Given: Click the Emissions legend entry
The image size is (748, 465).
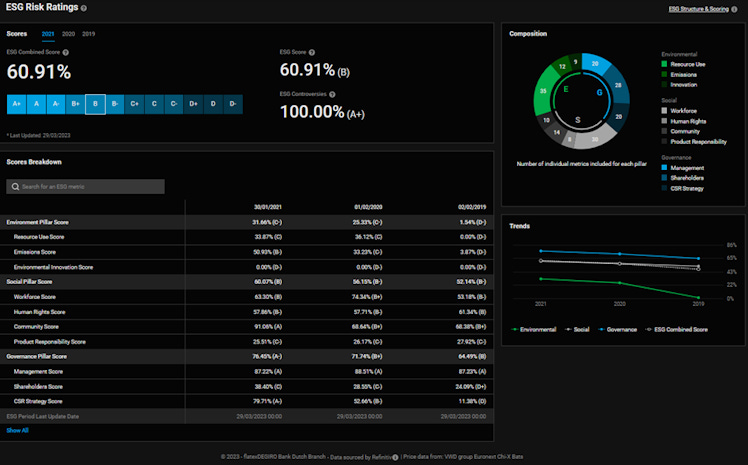Looking at the screenshot, I should point(679,74).
